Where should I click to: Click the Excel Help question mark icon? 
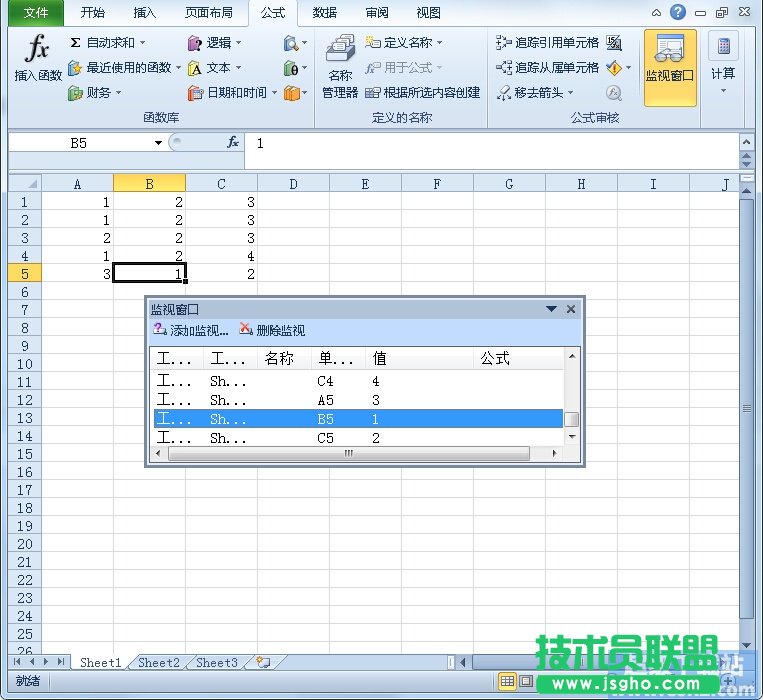coord(679,12)
